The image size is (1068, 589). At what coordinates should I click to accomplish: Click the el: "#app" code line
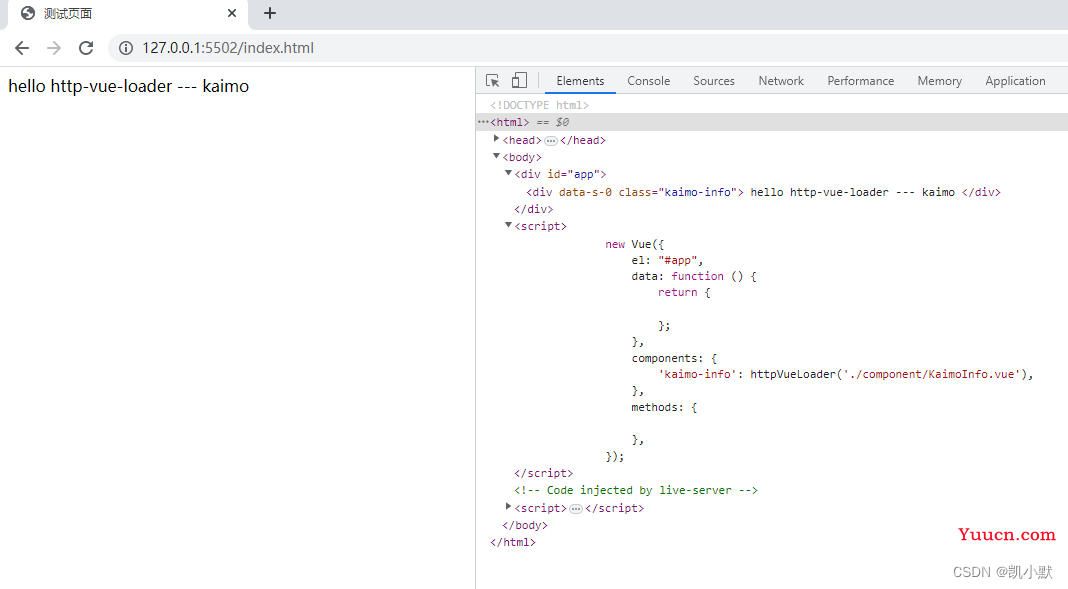click(667, 260)
